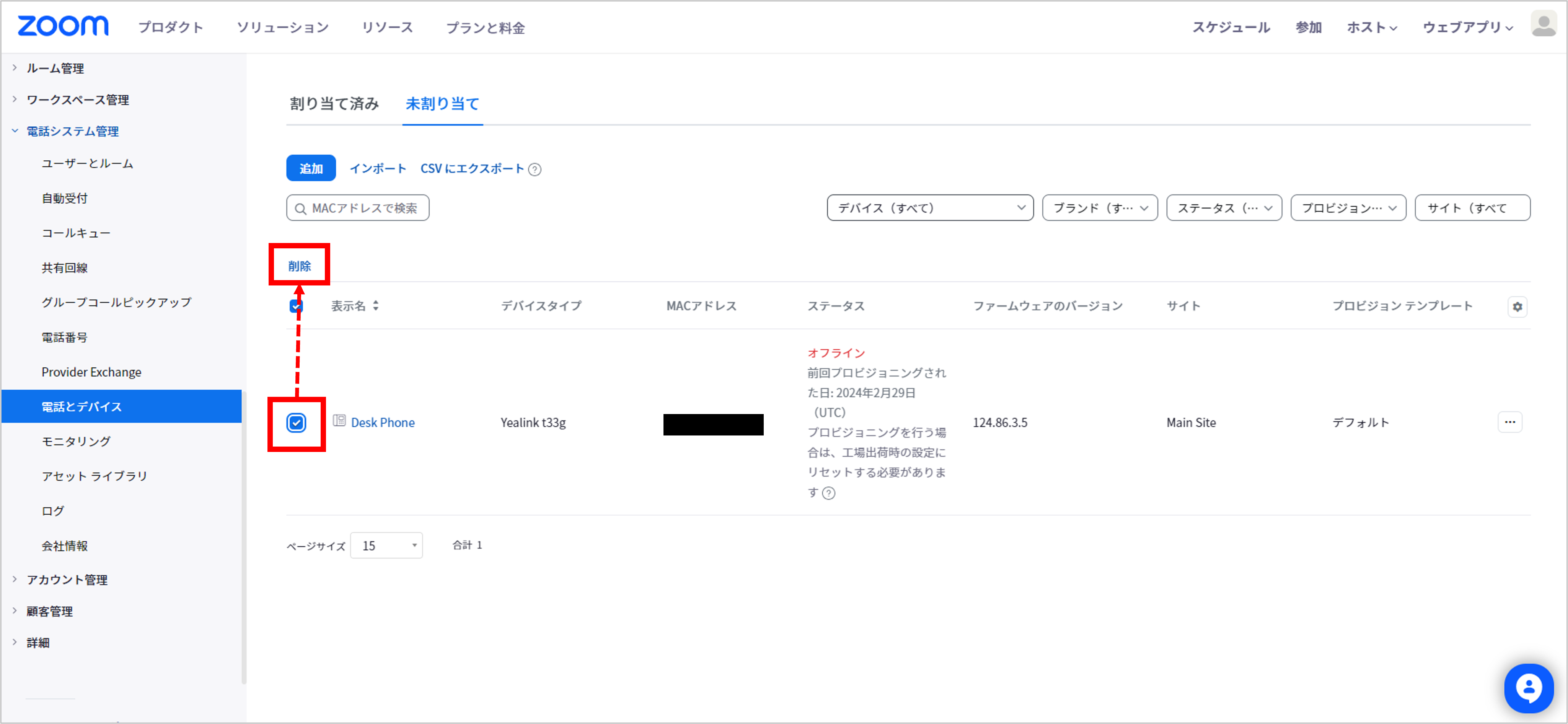Uncheck the Desk Phone row checkbox
Image resolution: width=1568 pixels, height=724 pixels.
tap(297, 422)
